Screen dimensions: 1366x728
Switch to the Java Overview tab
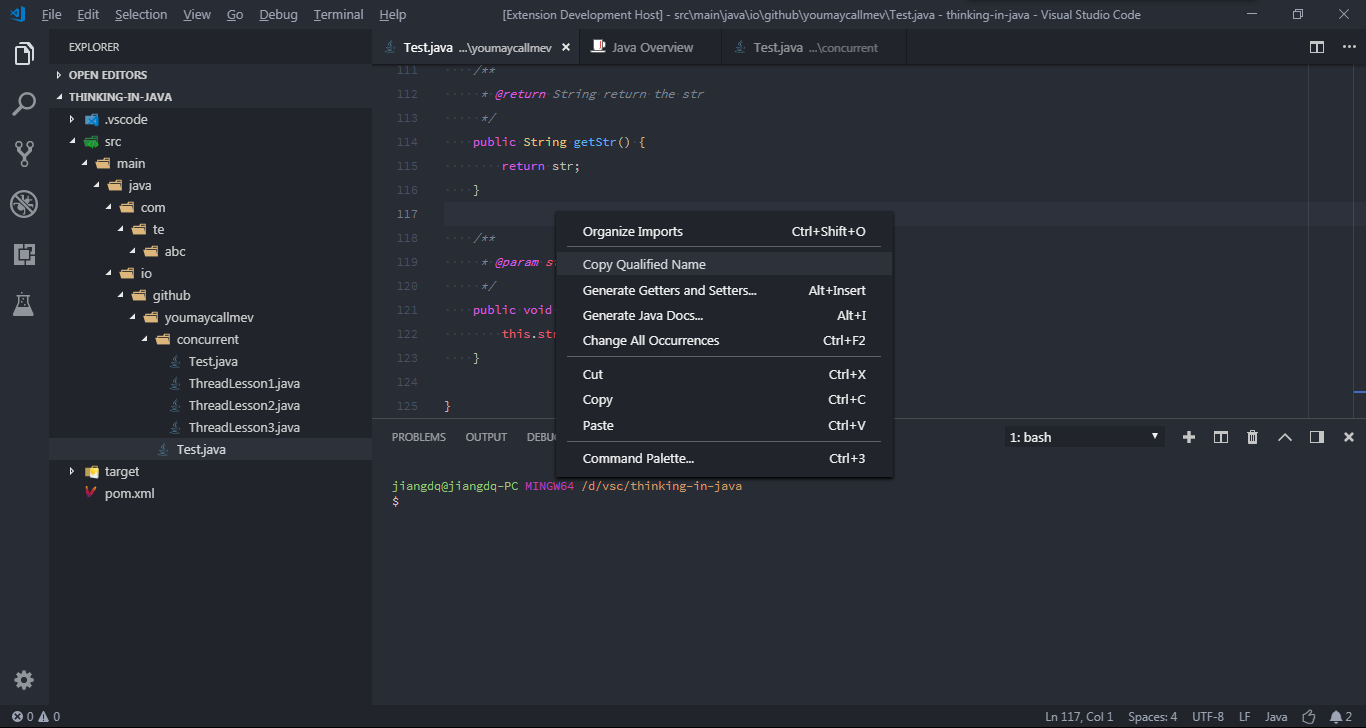651,47
